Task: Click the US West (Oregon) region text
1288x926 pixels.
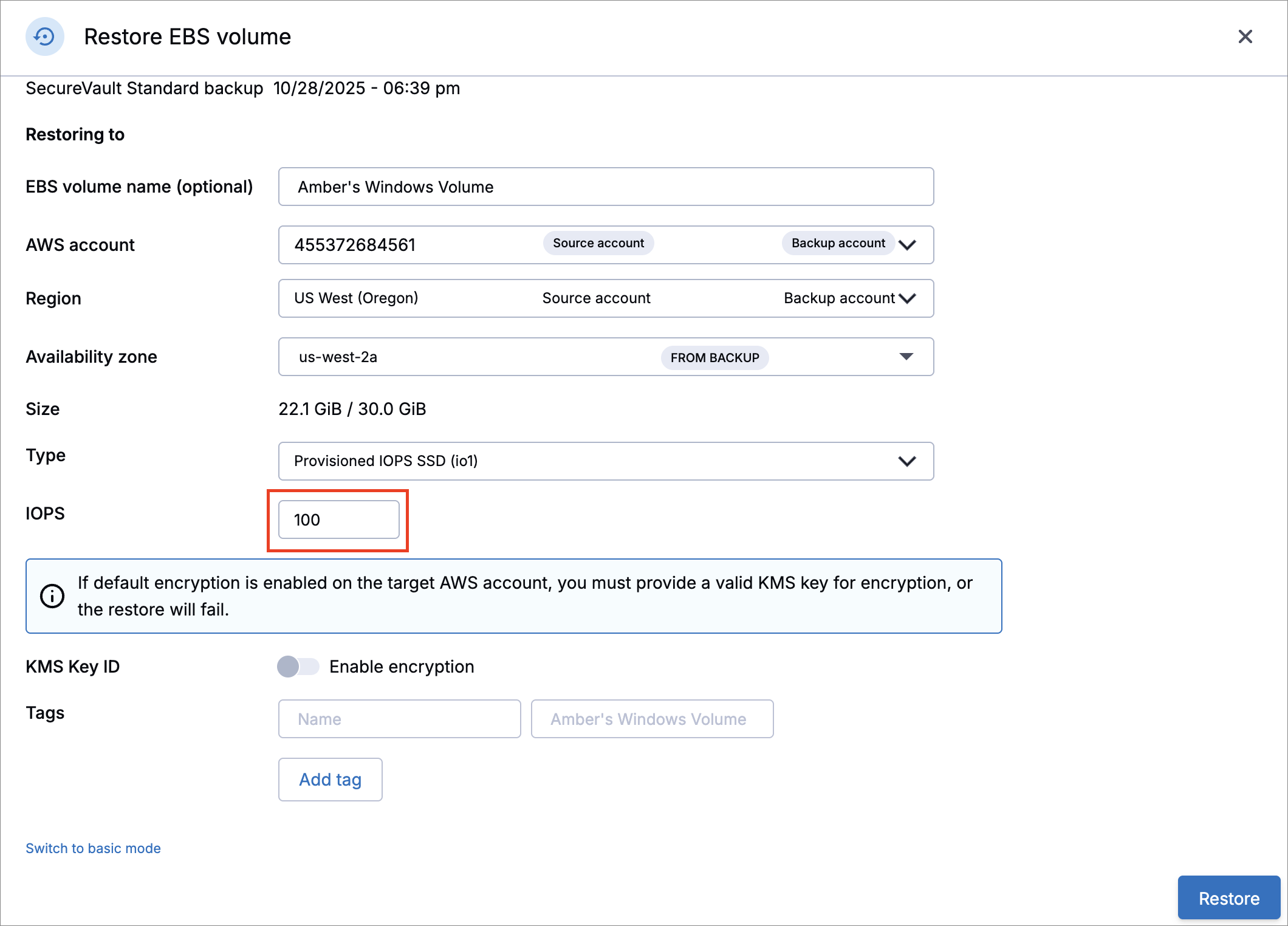Action: pos(356,298)
